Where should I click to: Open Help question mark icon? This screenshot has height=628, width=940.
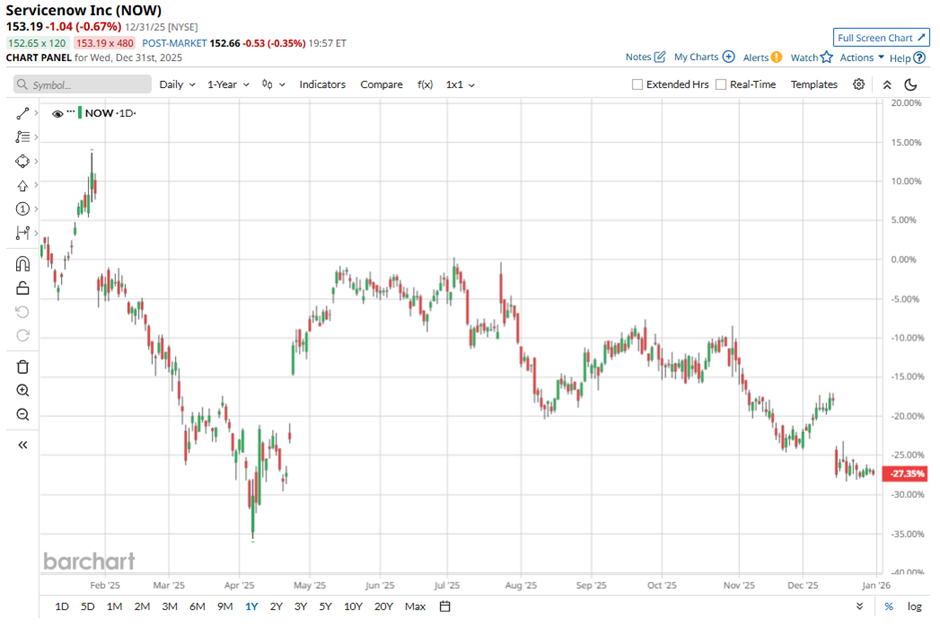pyautogui.click(x=919, y=58)
